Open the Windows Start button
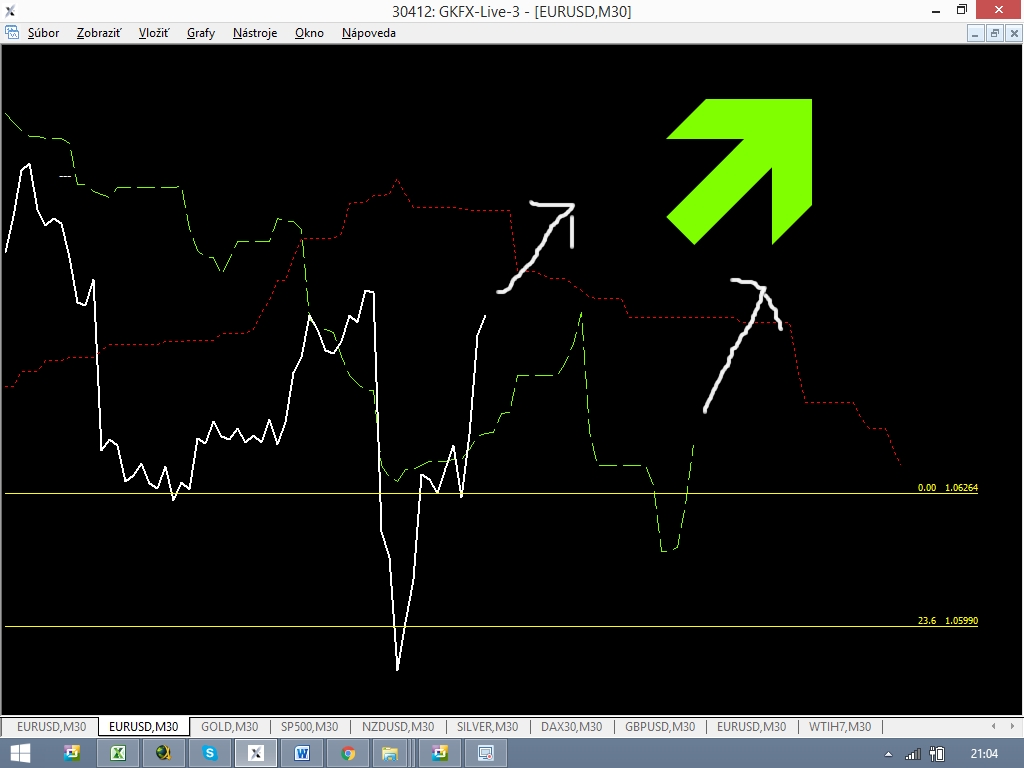 [x=20, y=753]
